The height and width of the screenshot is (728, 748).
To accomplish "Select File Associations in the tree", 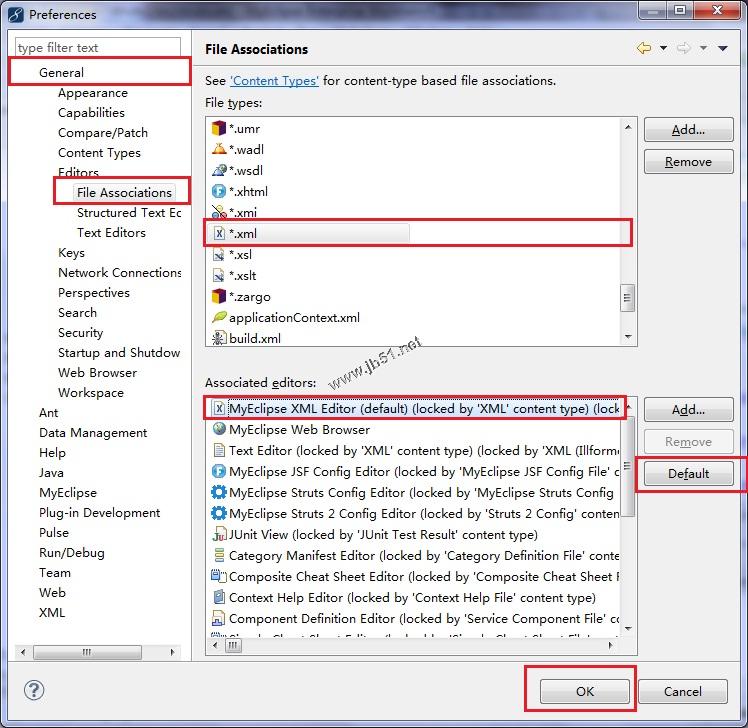I will click(124, 192).
